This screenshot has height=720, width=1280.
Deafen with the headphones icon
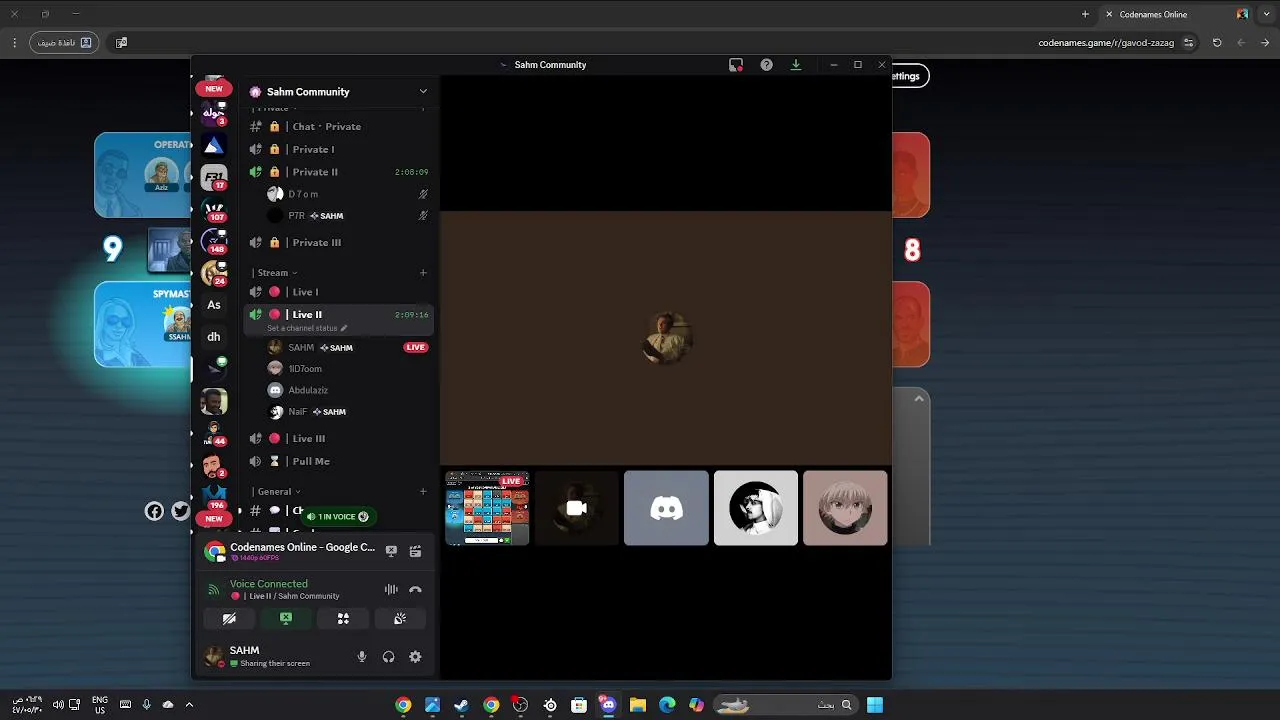coord(388,657)
